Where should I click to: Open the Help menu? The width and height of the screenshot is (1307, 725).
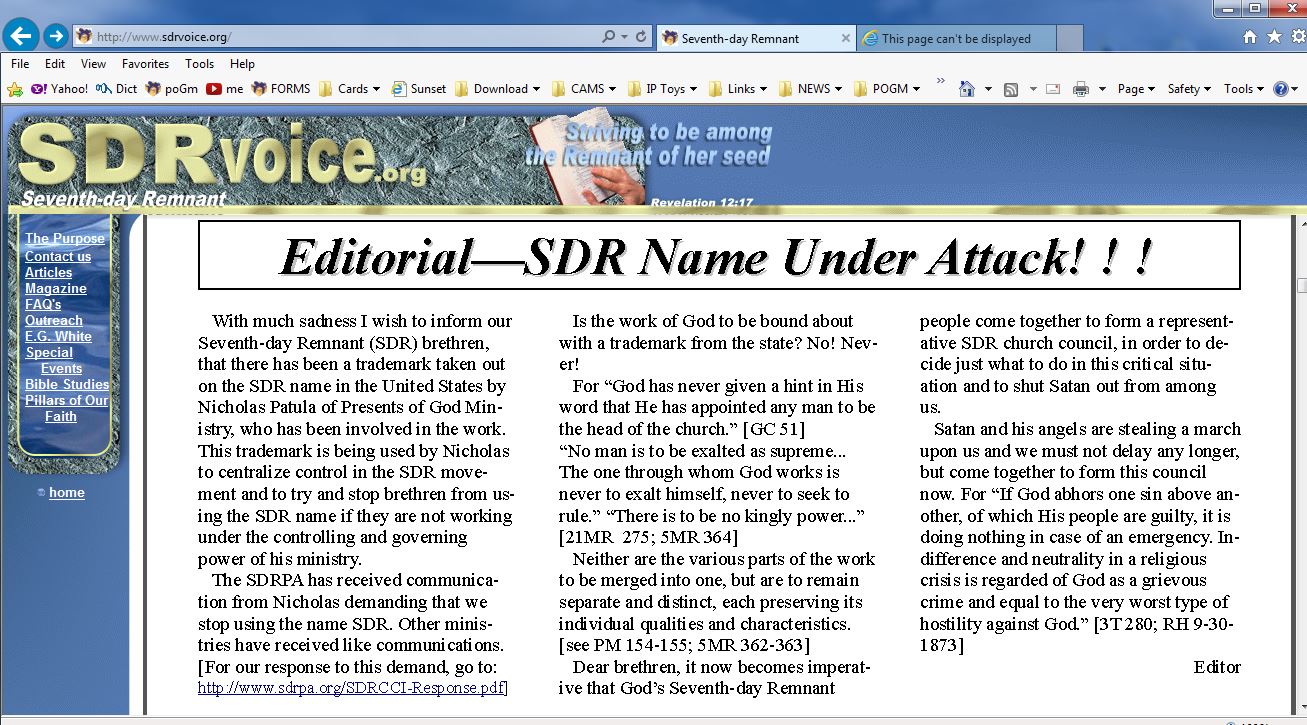(243, 63)
